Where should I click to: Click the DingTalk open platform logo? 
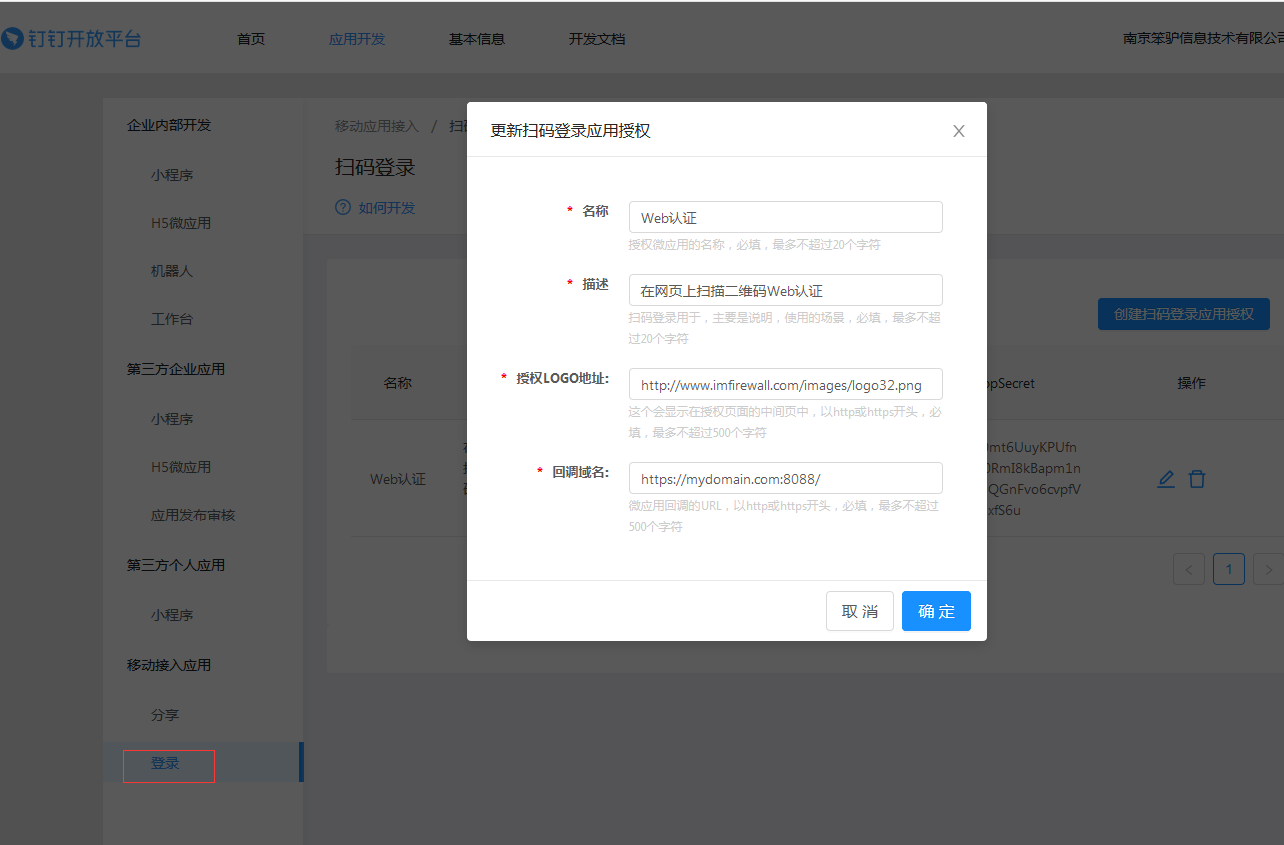pos(71,39)
